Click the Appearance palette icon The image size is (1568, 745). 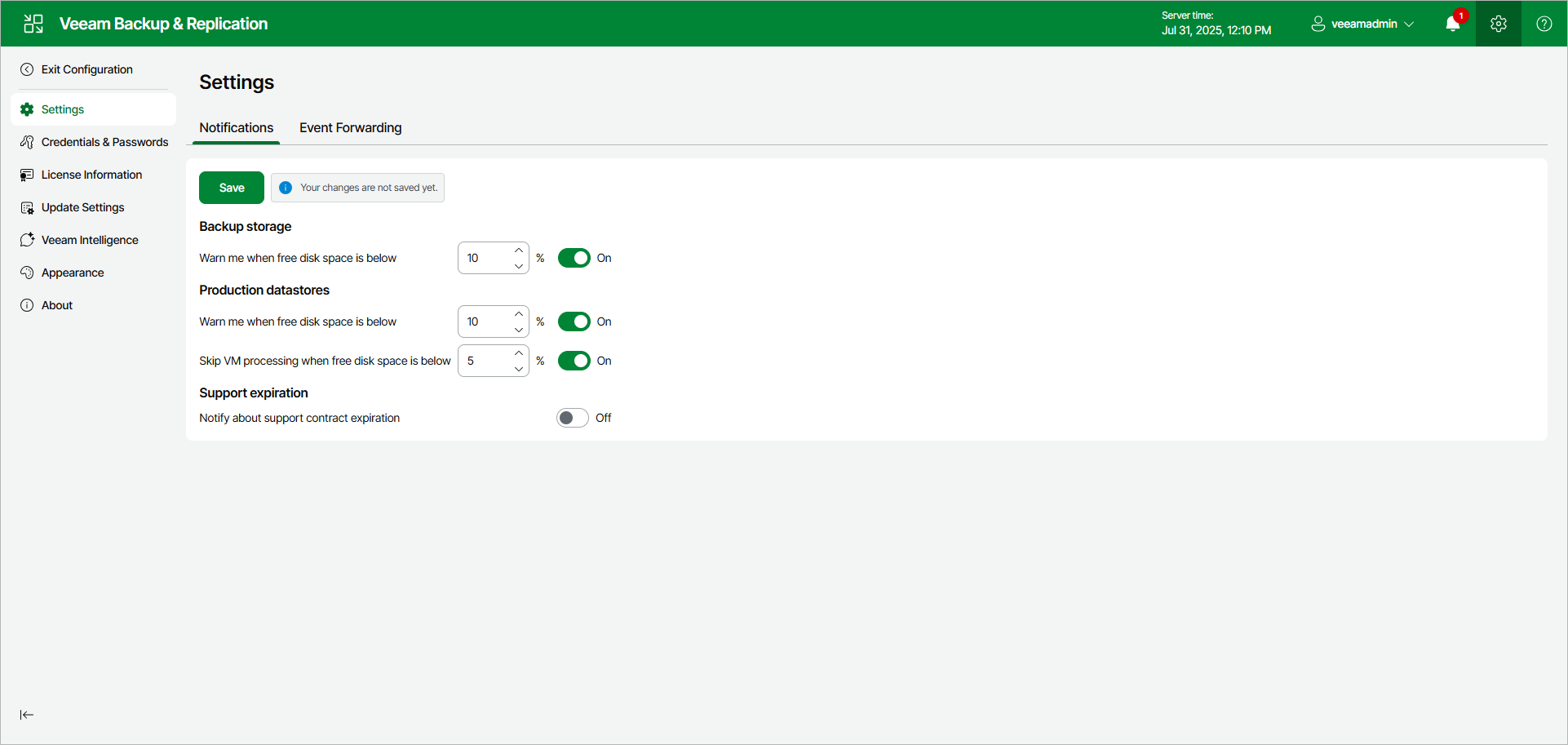click(27, 273)
